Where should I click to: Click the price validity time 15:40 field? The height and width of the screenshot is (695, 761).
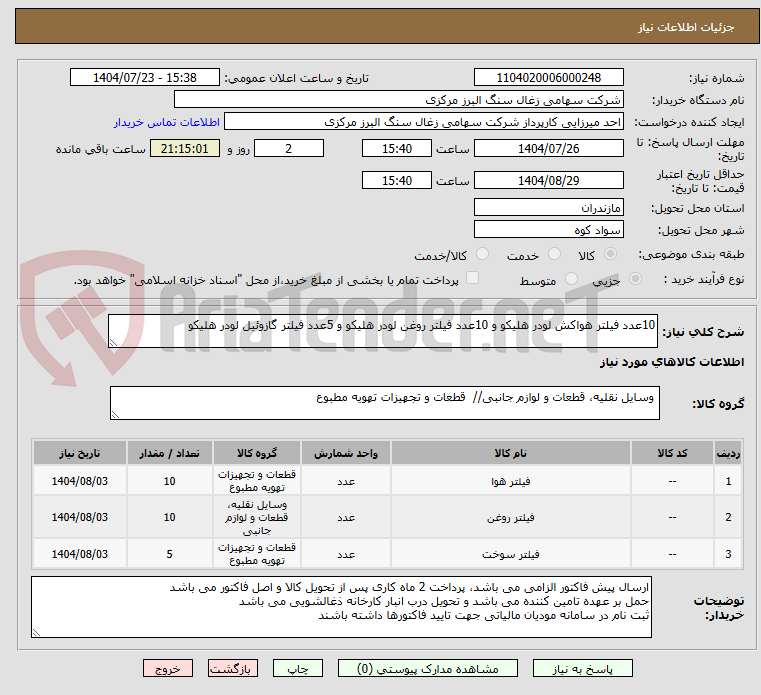397,181
